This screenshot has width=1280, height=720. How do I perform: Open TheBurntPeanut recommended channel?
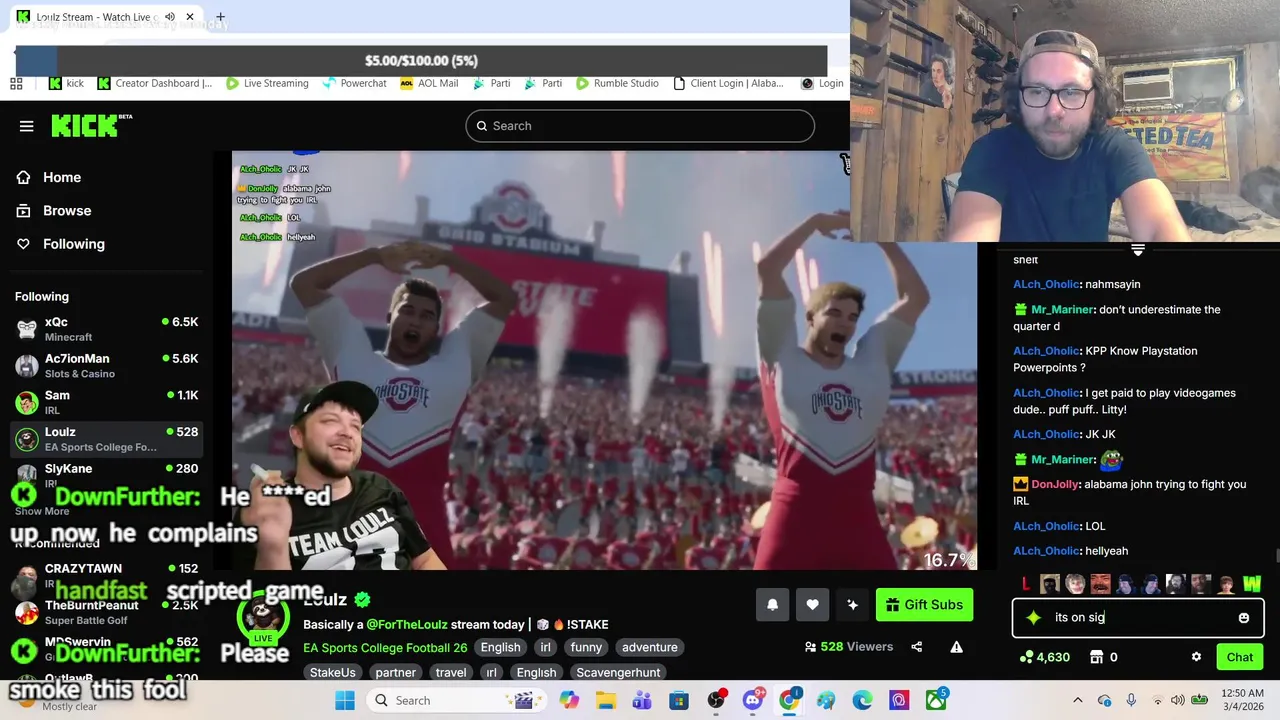click(107, 612)
